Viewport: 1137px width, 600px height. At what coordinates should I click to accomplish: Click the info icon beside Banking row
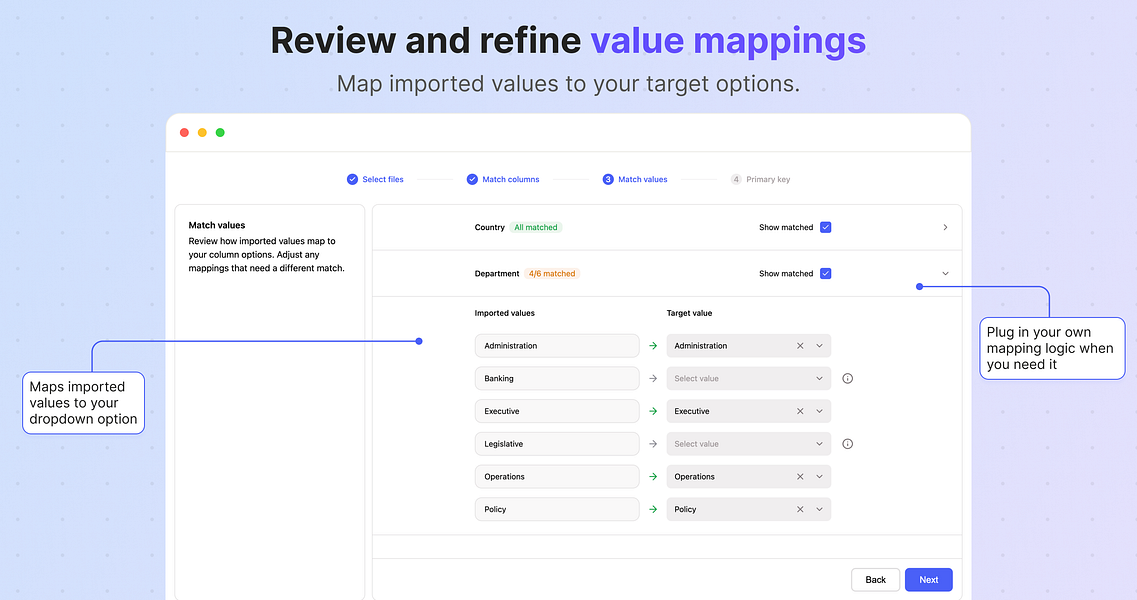(x=847, y=379)
